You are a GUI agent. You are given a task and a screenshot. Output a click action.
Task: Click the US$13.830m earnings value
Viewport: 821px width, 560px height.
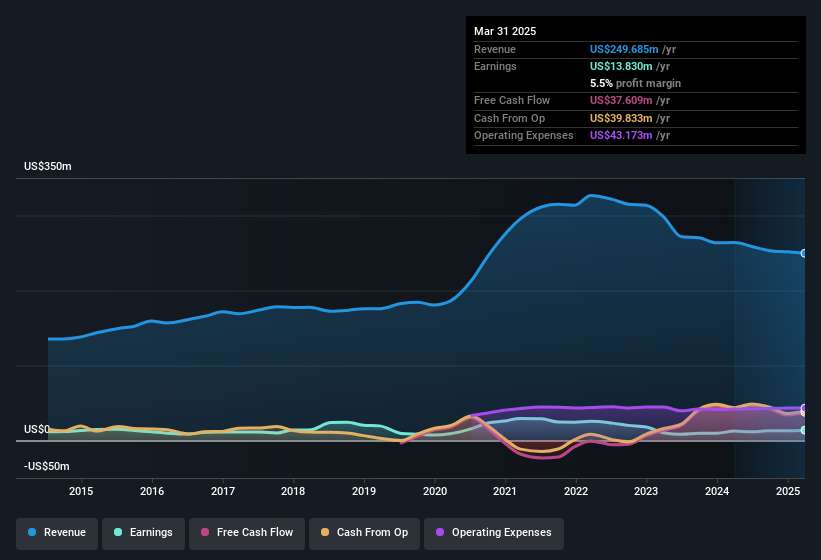[621, 66]
